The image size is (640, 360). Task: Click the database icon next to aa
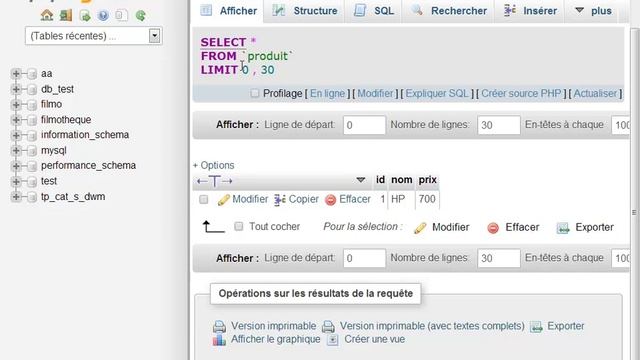coord(32,74)
